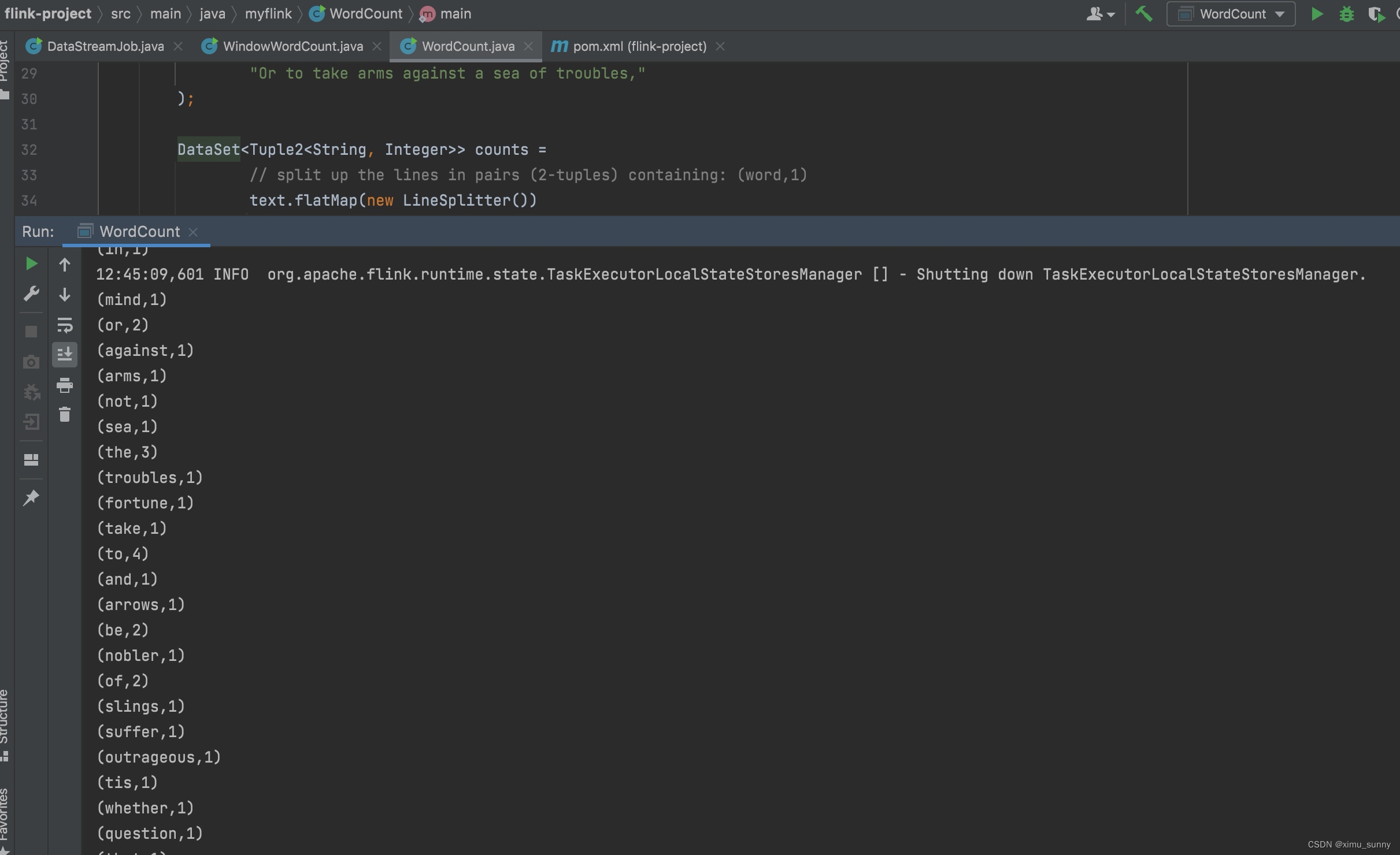Run WordCount from top toolbar
The height and width of the screenshot is (855, 1400).
click(x=1317, y=14)
